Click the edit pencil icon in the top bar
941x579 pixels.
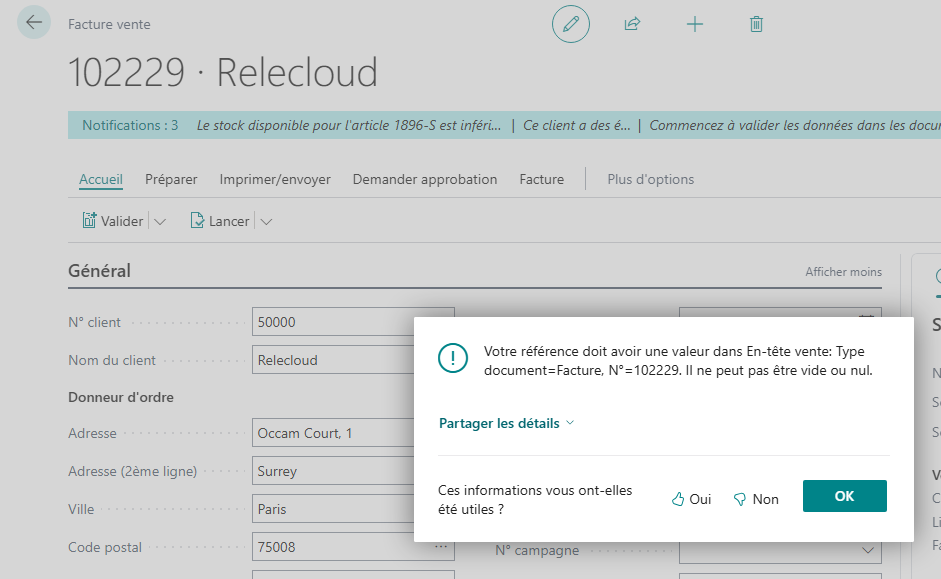point(570,24)
